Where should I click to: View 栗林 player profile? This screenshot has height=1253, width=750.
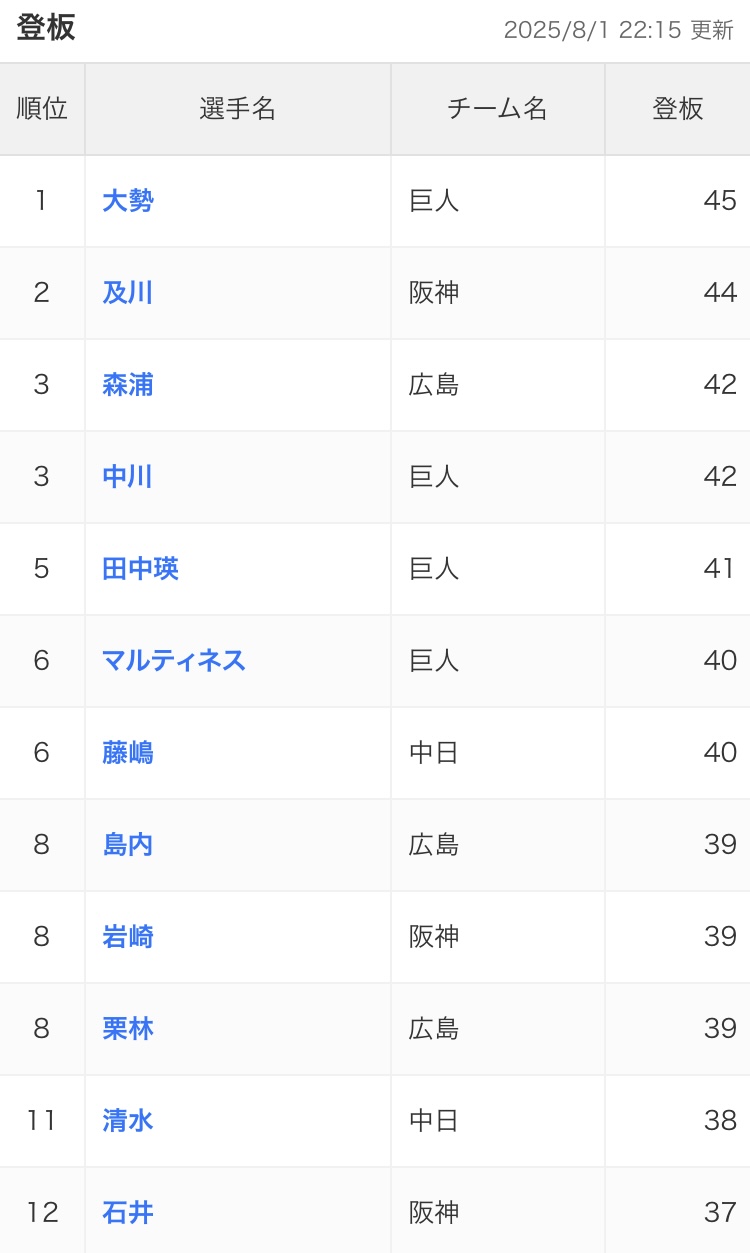(128, 1029)
